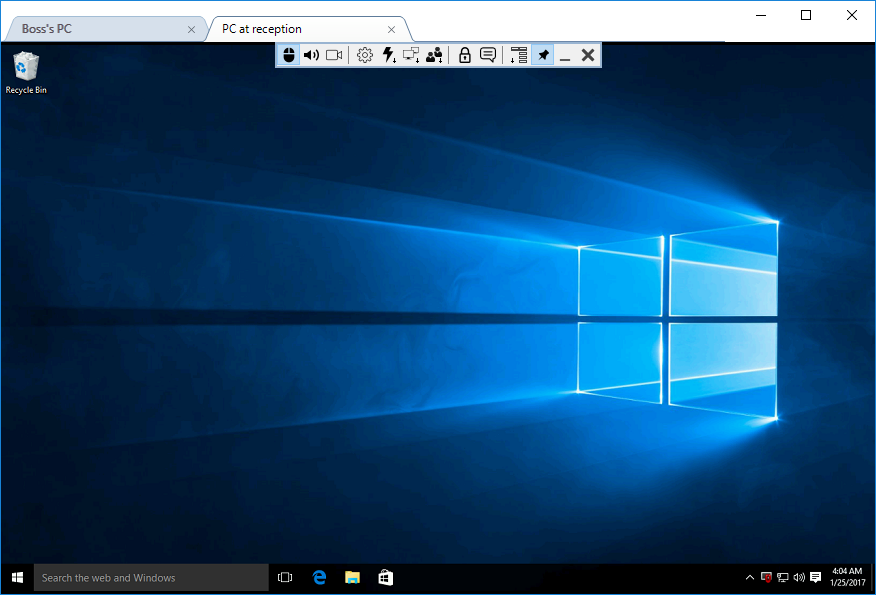Open the chat speech bubble icon

click(x=488, y=55)
